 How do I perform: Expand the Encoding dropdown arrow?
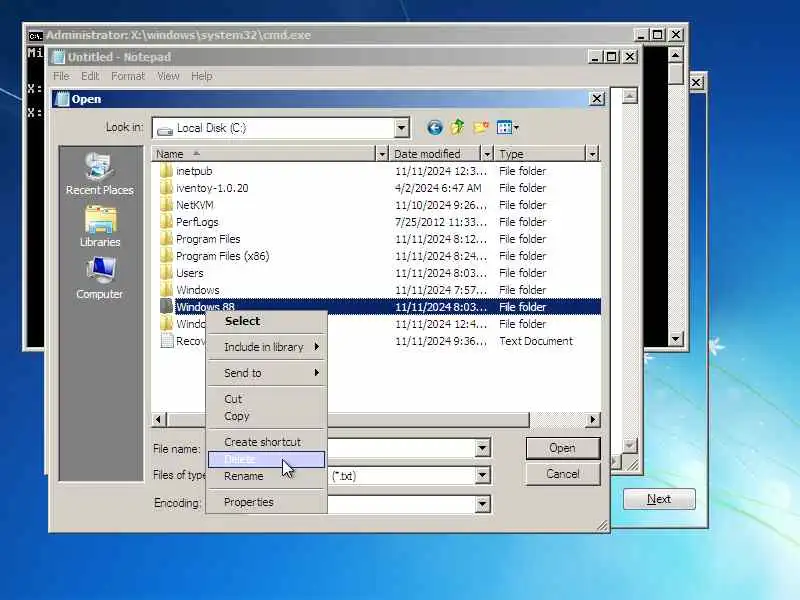(x=482, y=504)
